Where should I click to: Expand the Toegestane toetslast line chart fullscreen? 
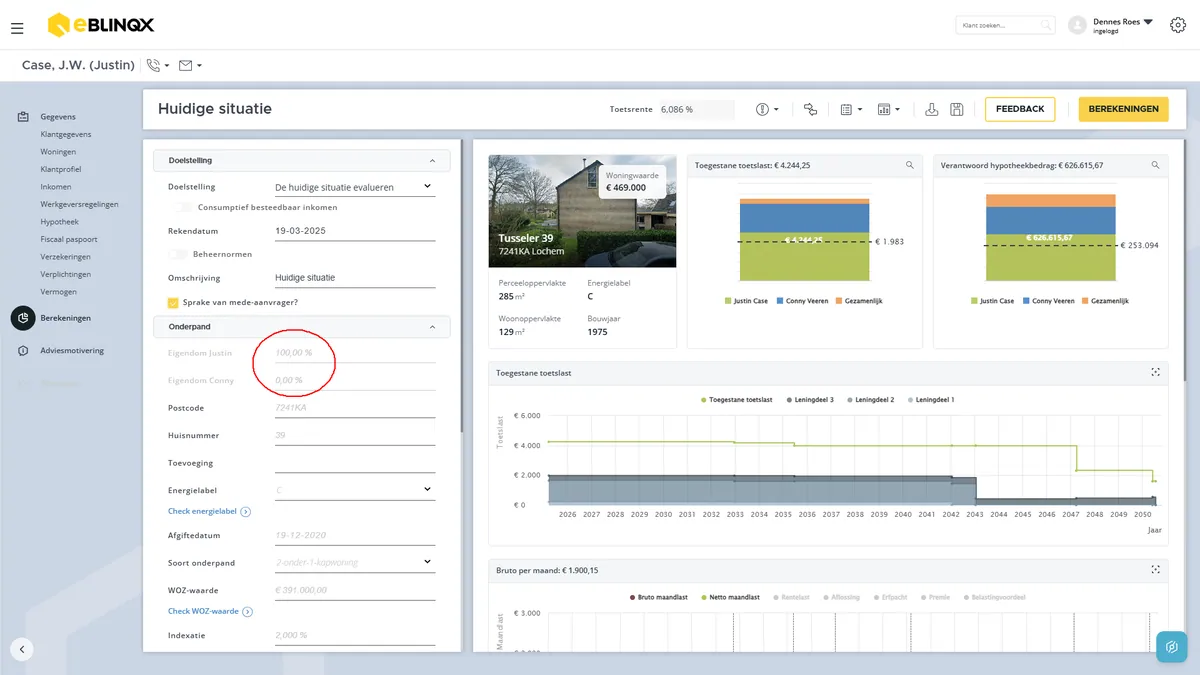coord(1155,373)
